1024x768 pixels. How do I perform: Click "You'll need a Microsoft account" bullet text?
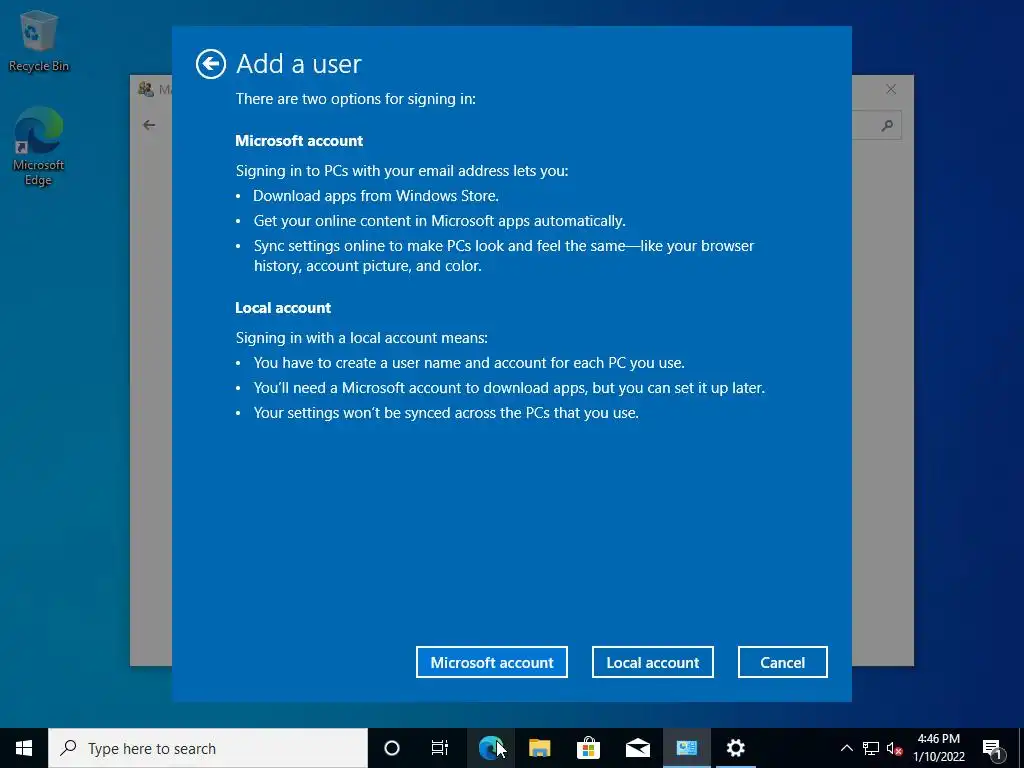[509, 388]
